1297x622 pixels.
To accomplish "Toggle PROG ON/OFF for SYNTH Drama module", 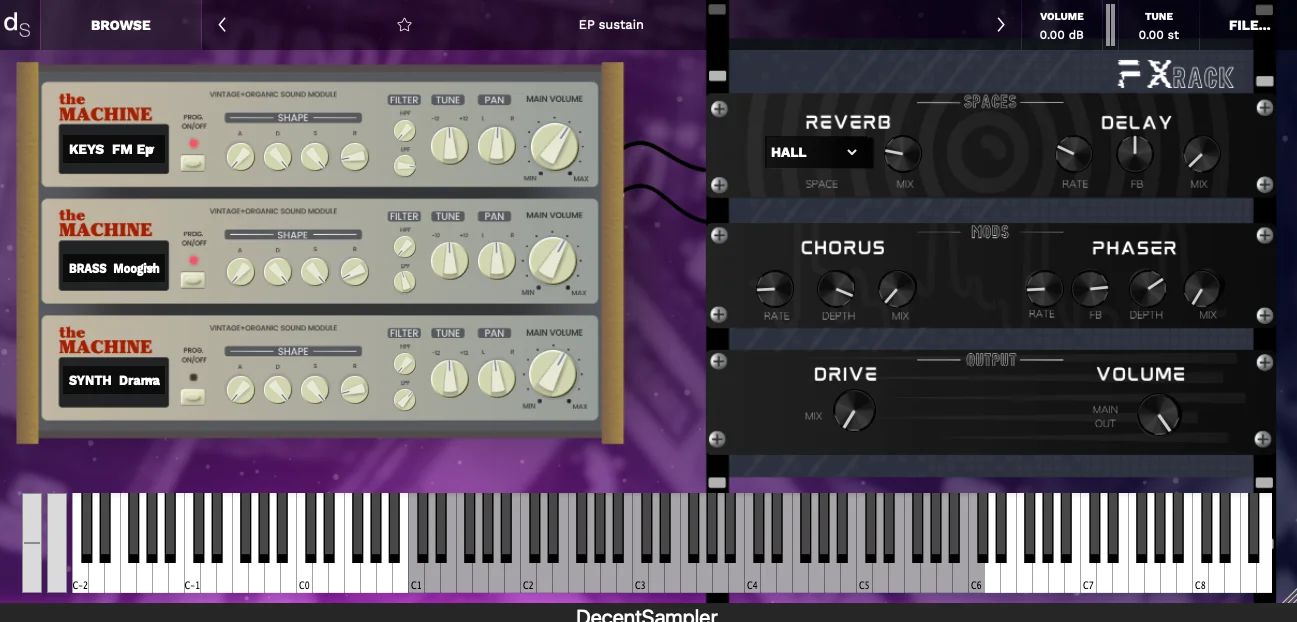I will (193, 397).
